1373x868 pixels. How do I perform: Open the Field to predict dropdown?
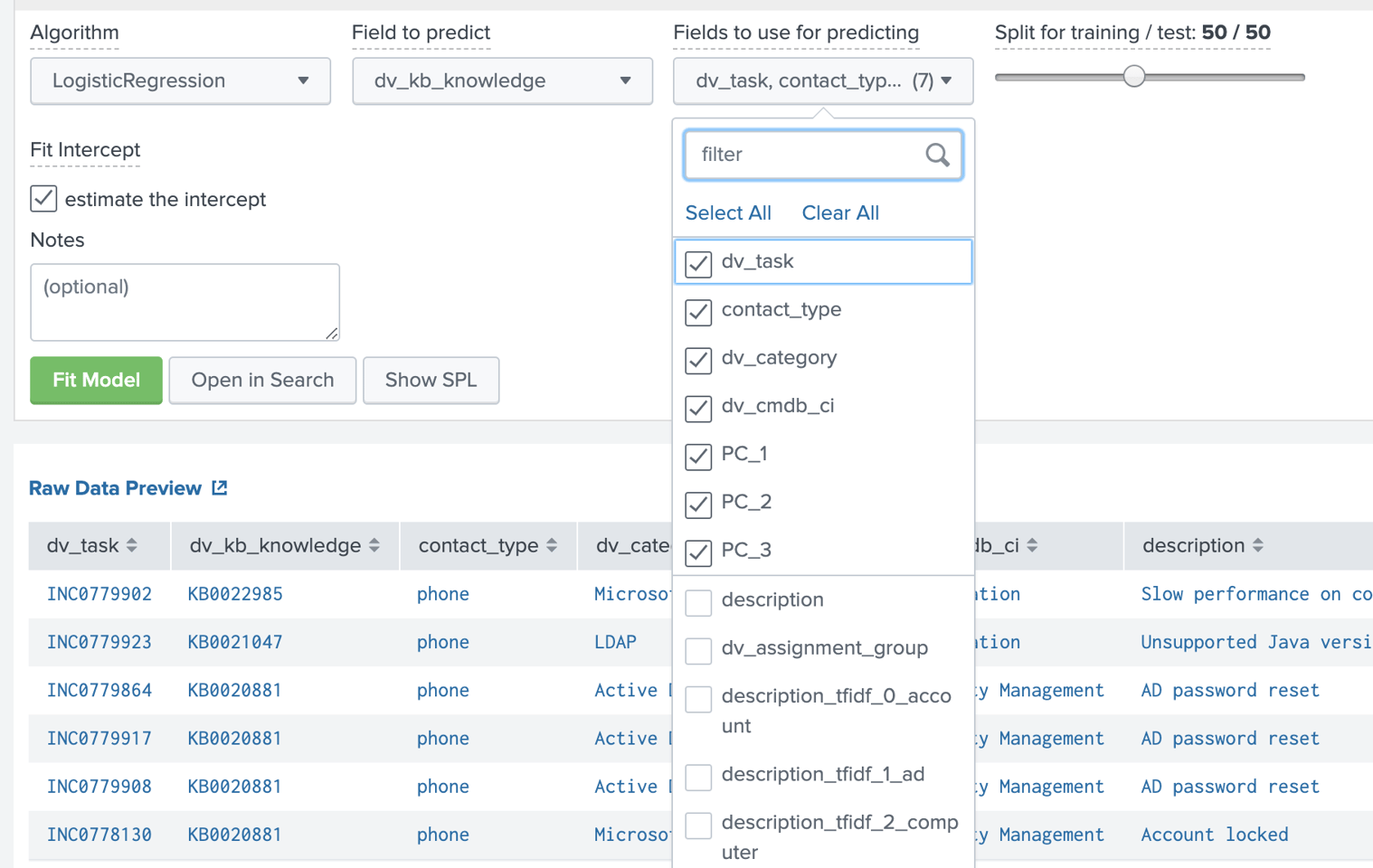click(x=502, y=80)
